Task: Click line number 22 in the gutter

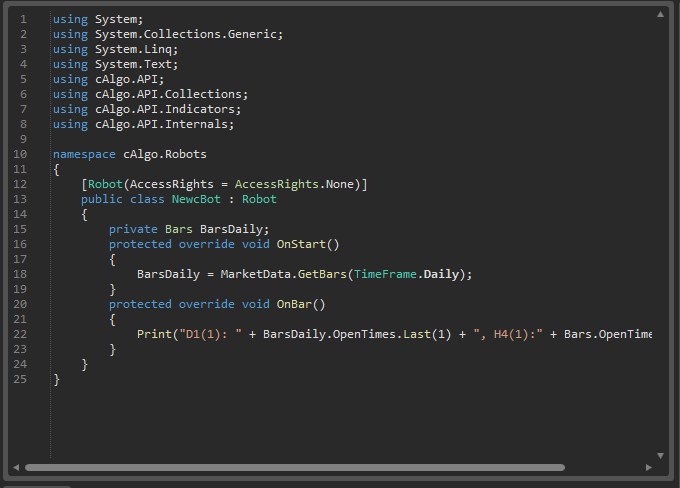Action: 21,334
